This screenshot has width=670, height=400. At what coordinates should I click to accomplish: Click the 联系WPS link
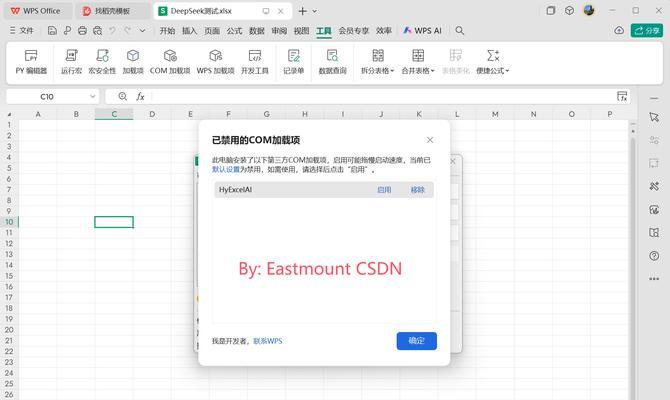pyautogui.click(x=268, y=341)
